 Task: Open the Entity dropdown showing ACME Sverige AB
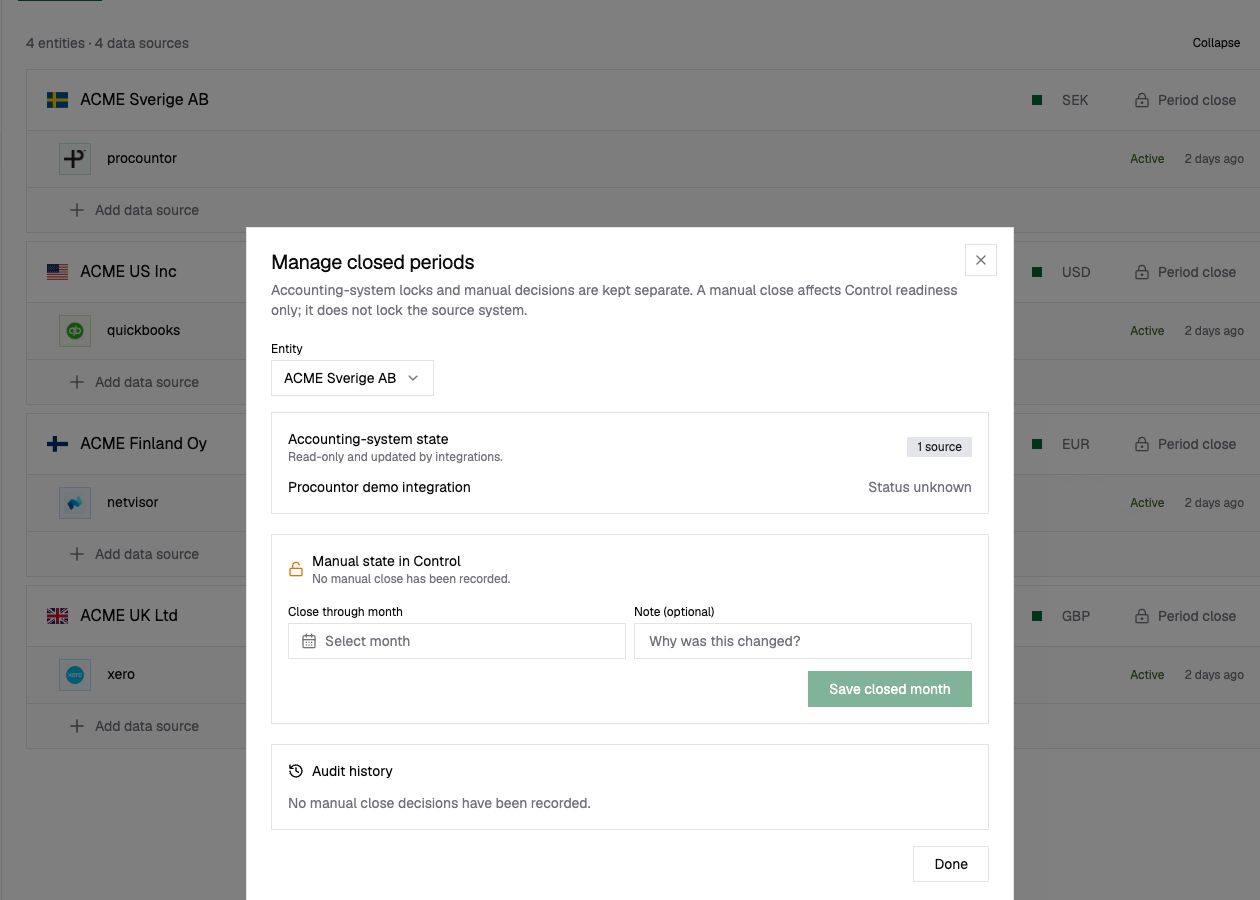pos(352,378)
